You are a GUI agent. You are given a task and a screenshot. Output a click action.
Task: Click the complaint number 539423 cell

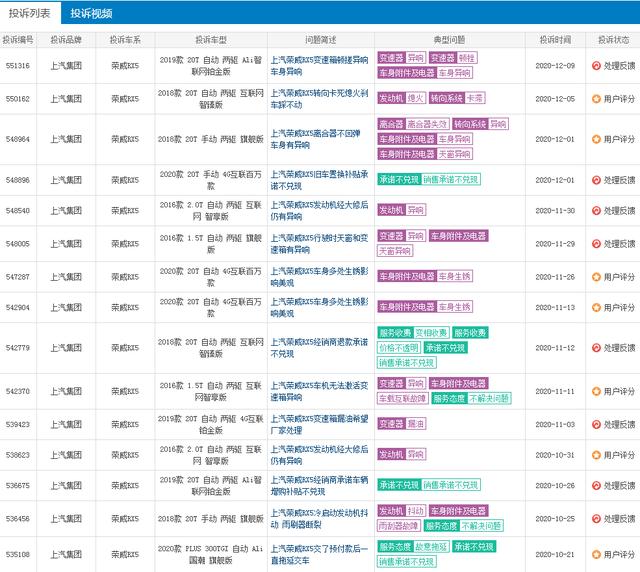tap(18, 424)
